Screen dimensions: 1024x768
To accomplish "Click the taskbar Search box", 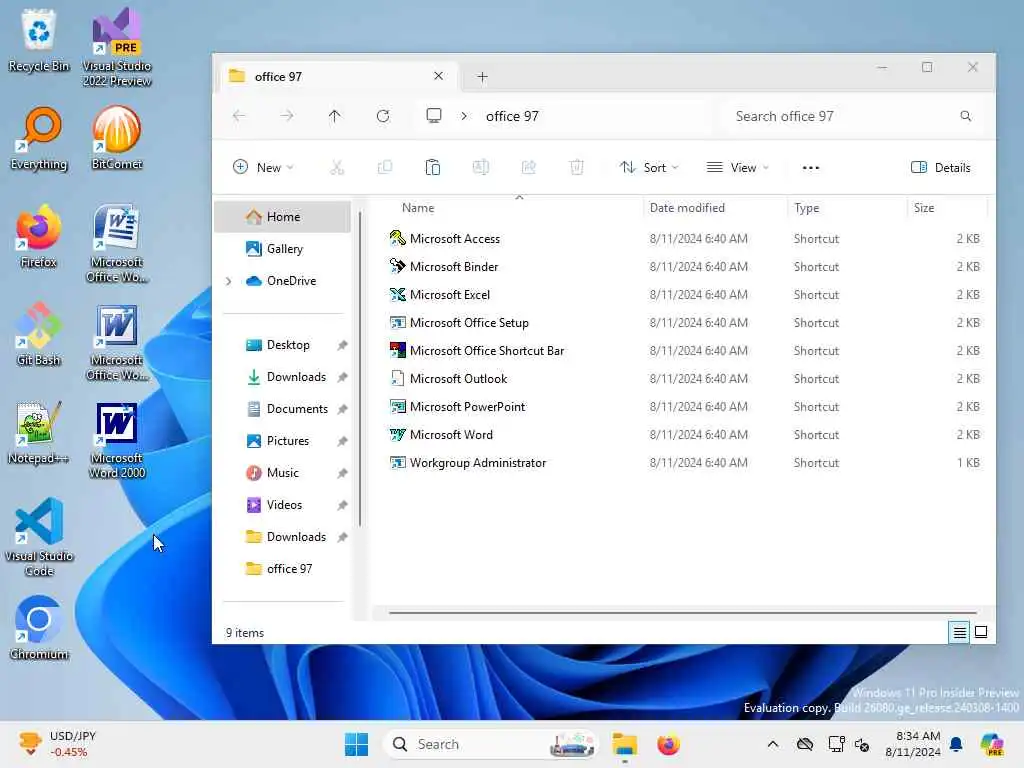I will [491, 744].
